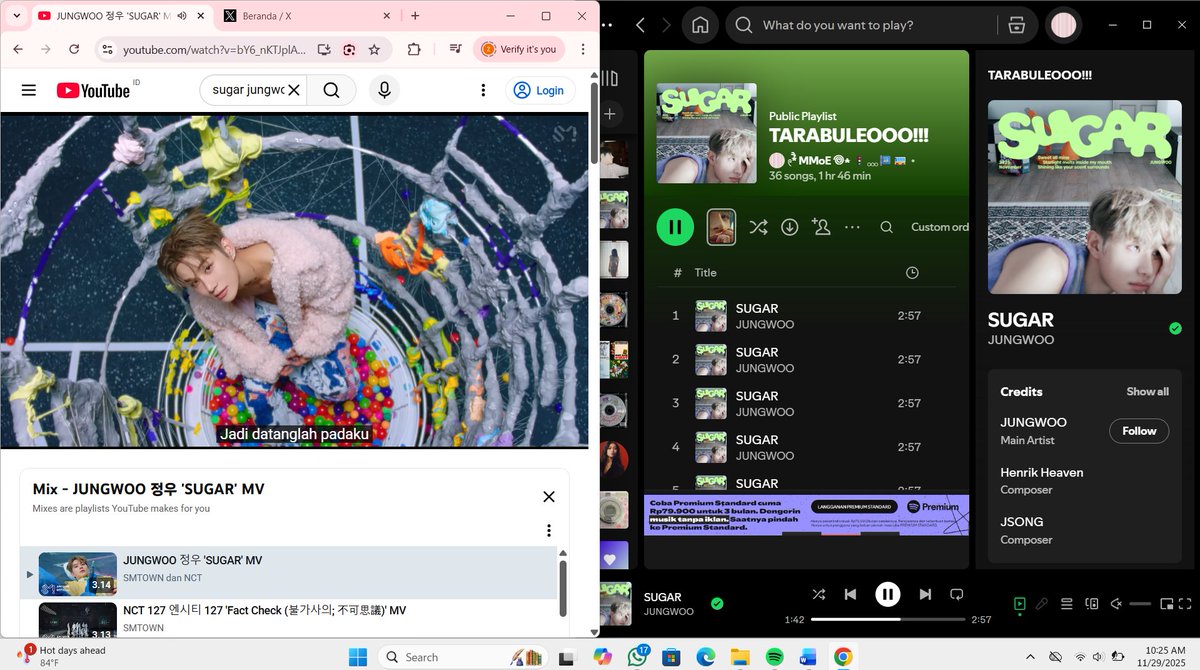
Task: Click the YouTube Login button
Action: coord(540,90)
